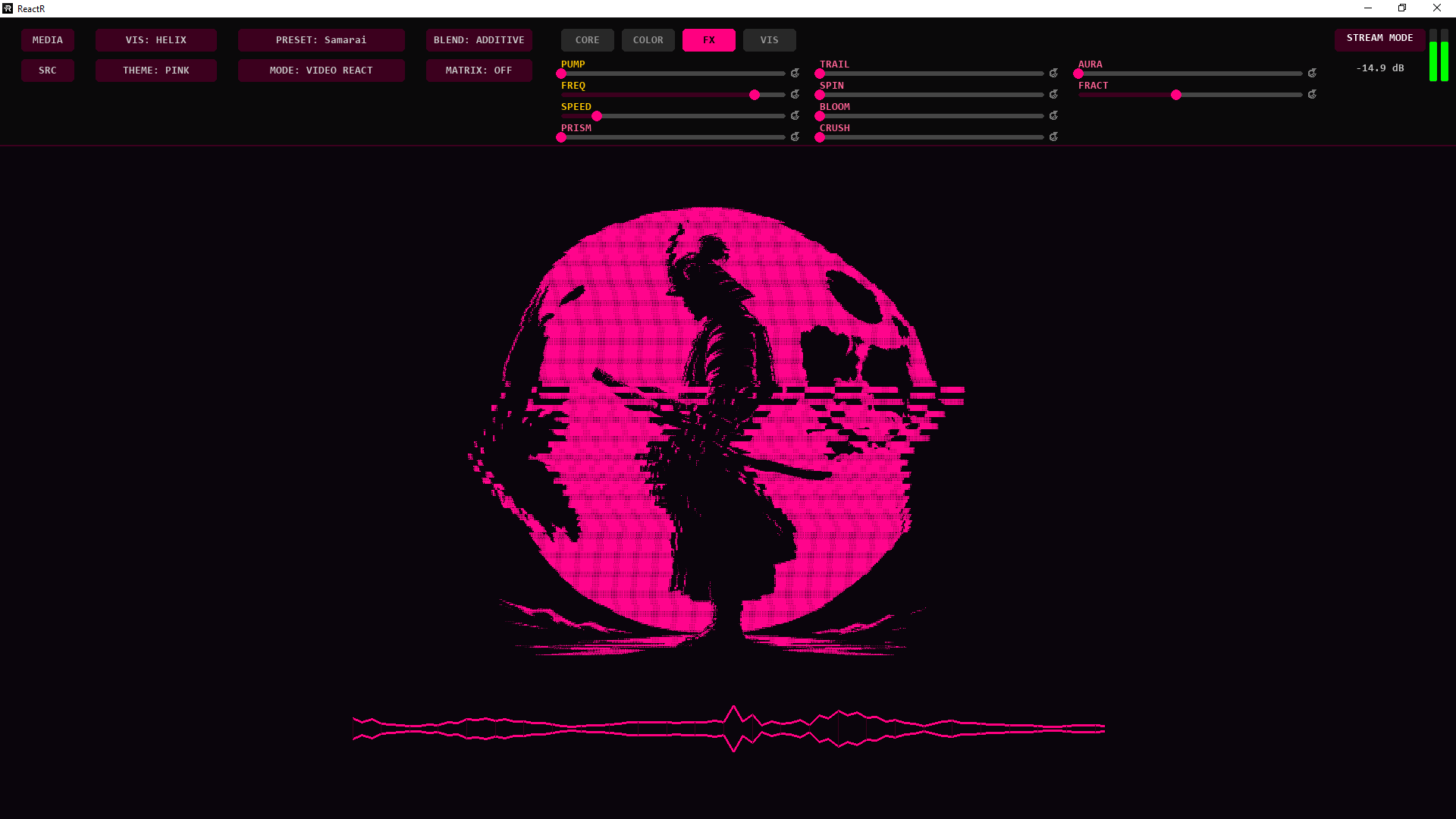Open the PRESET: Samarai selector
This screenshot has width=1456, height=819.
click(321, 40)
